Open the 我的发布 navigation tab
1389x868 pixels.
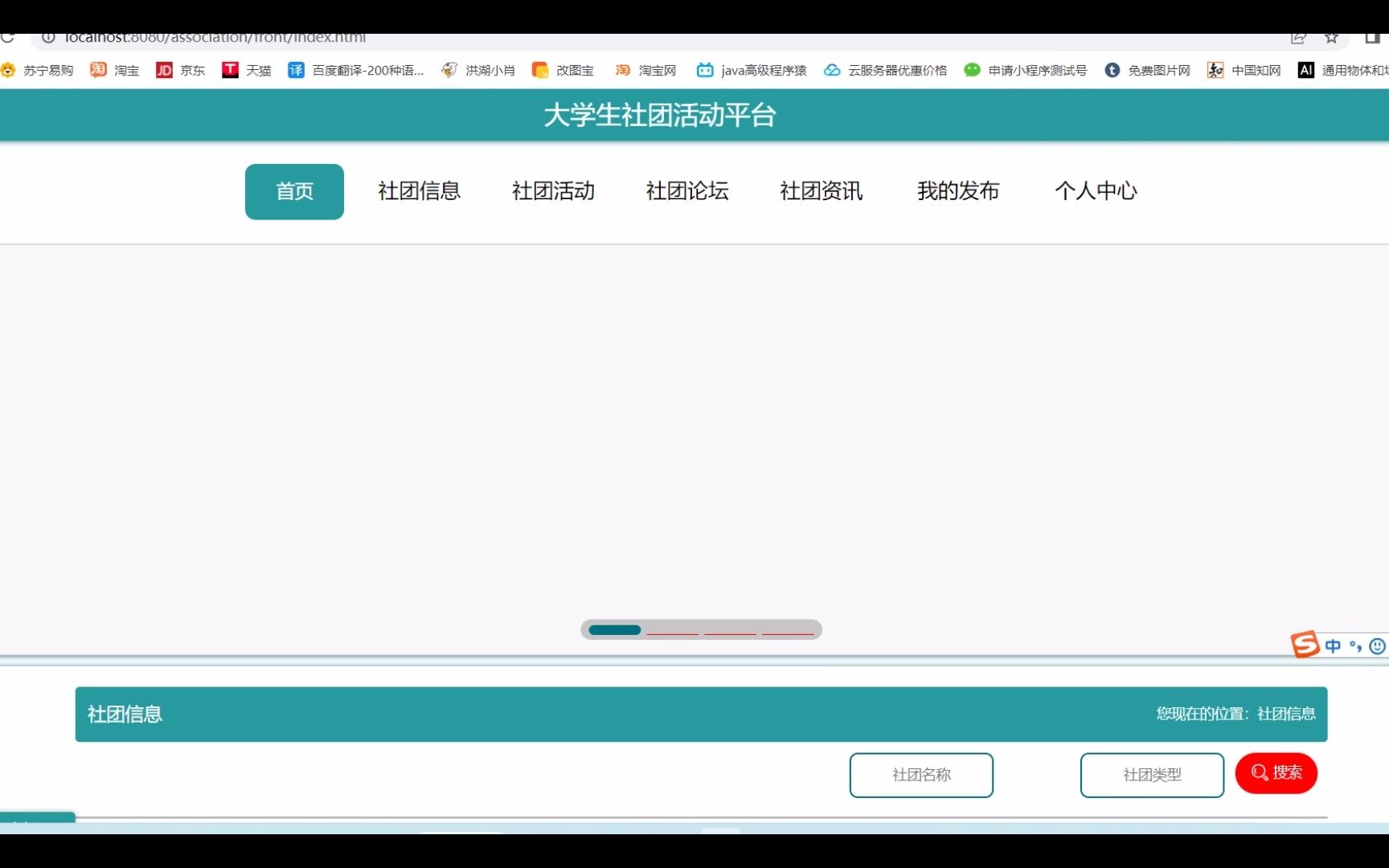958,191
